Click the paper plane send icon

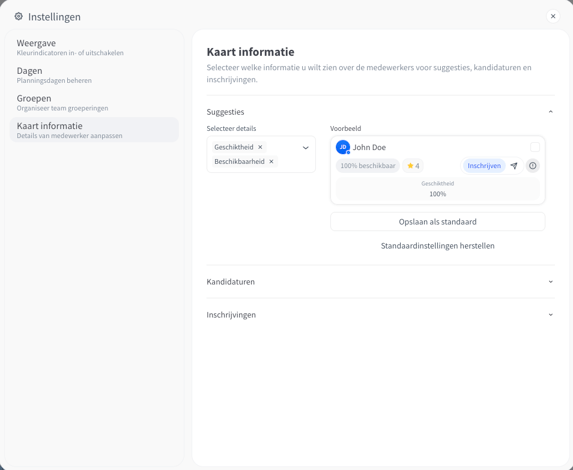514,166
